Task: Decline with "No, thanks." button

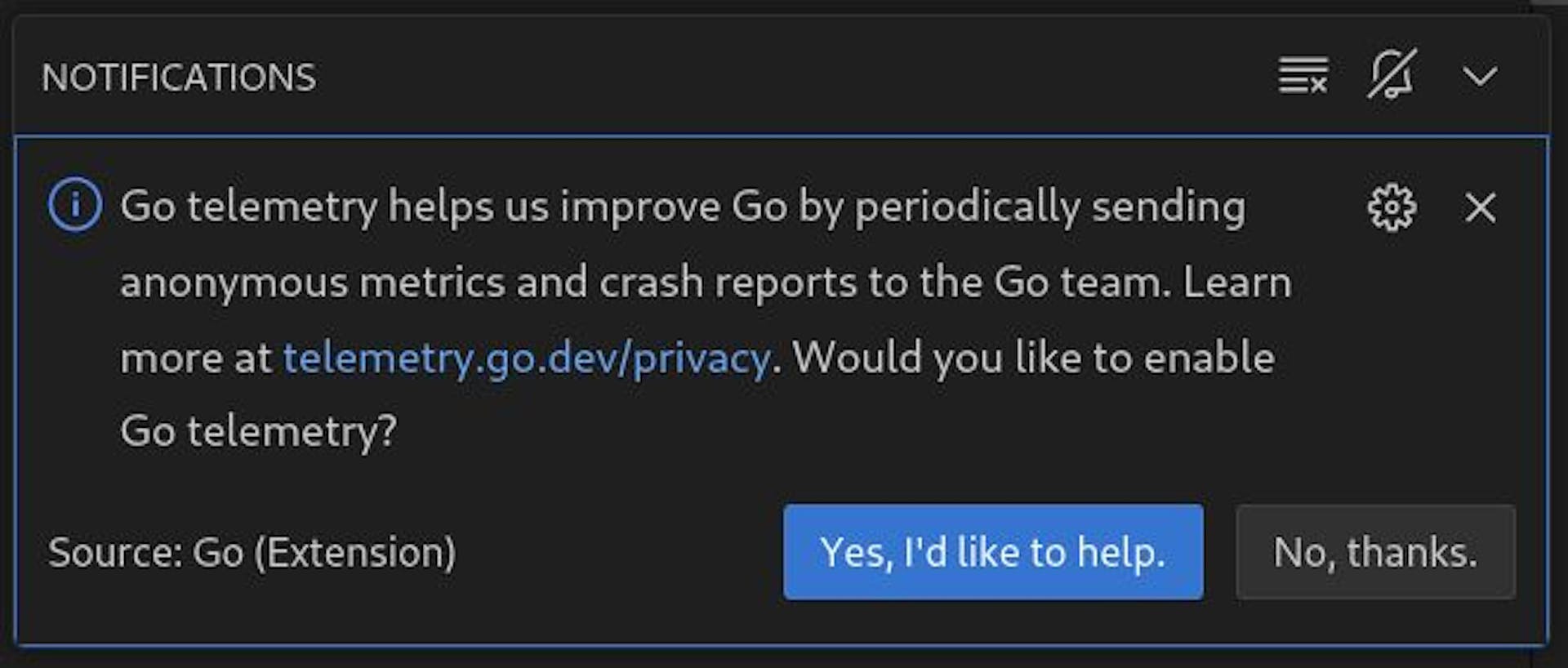Action: (1375, 552)
